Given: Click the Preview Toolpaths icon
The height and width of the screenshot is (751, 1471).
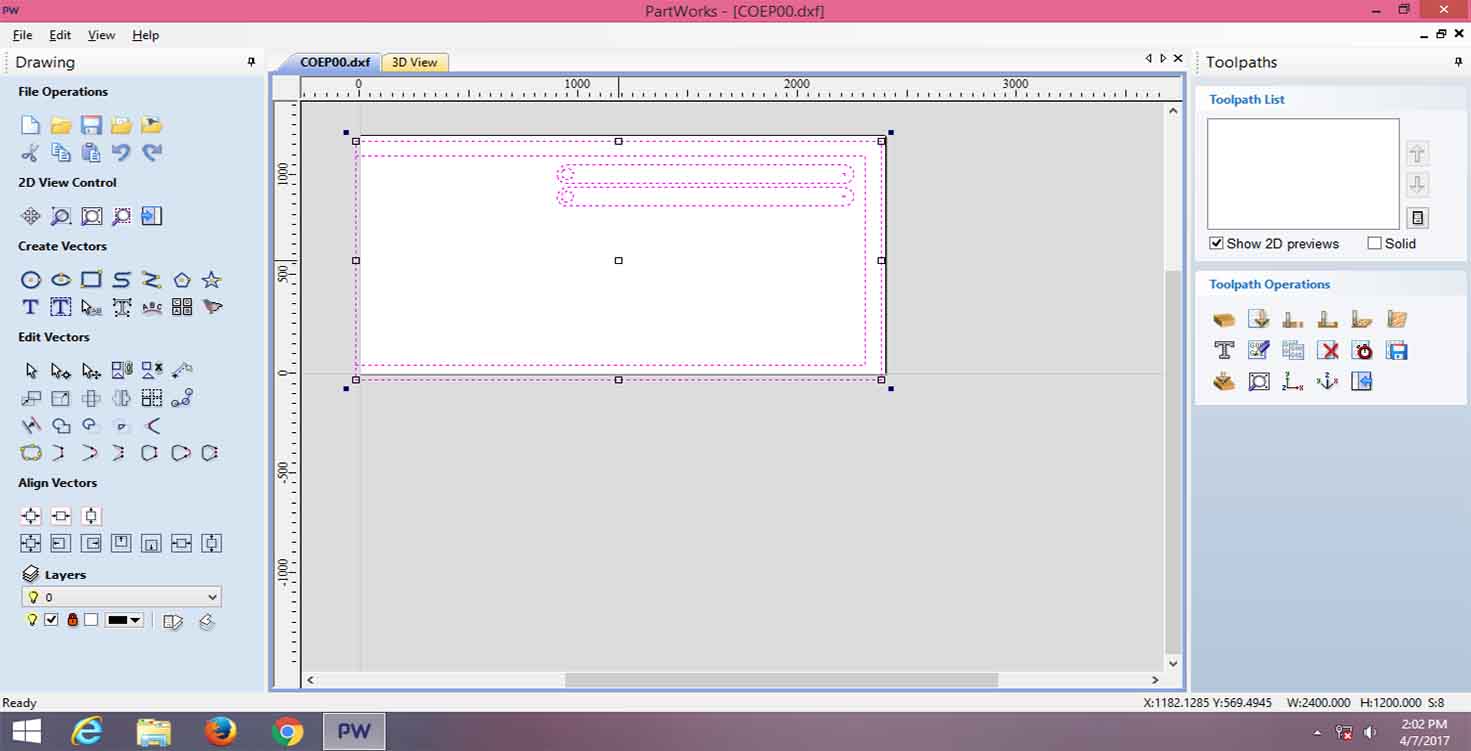Looking at the screenshot, I should (1224, 381).
